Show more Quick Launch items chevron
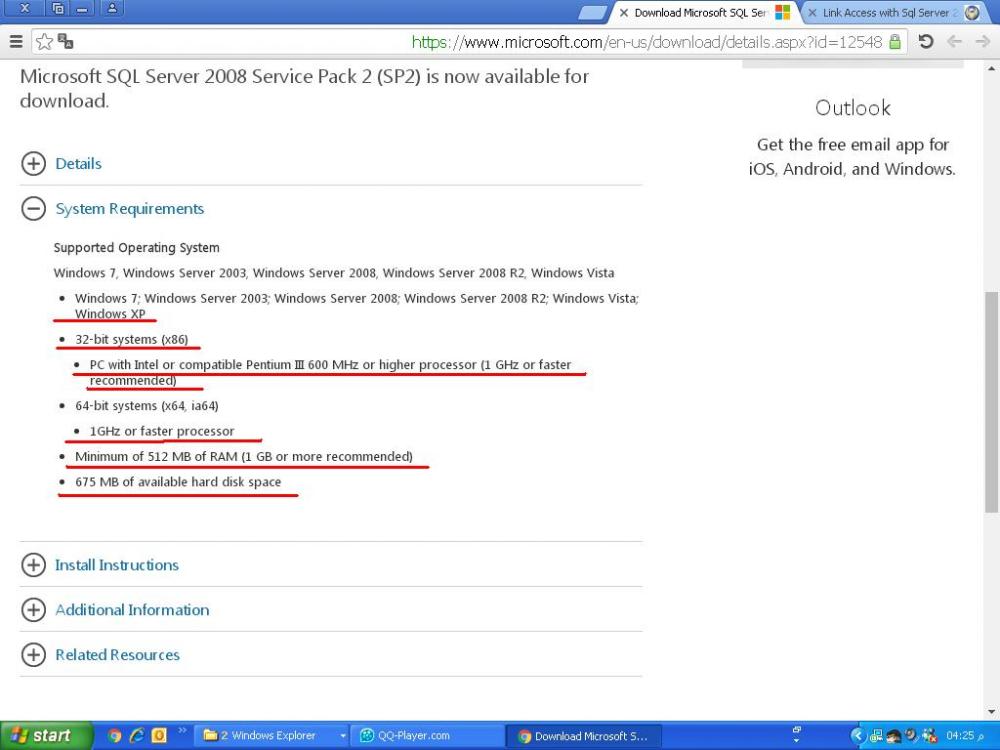 pyautogui.click(x=182, y=730)
